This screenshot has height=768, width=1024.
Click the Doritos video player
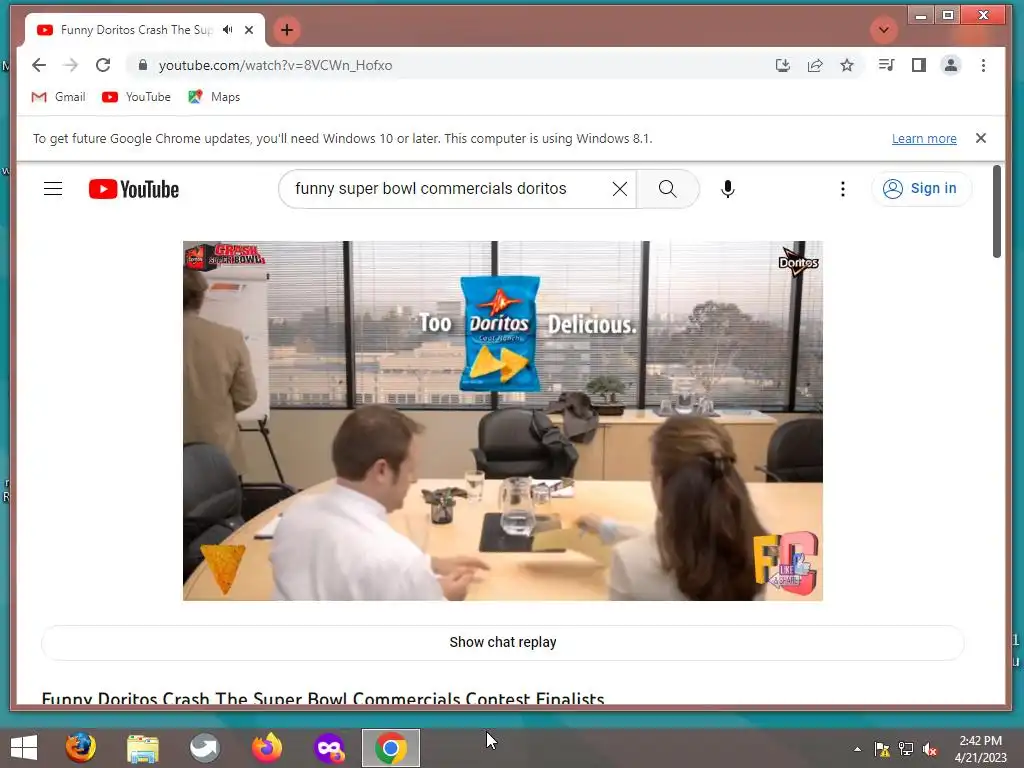[x=503, y=421]
